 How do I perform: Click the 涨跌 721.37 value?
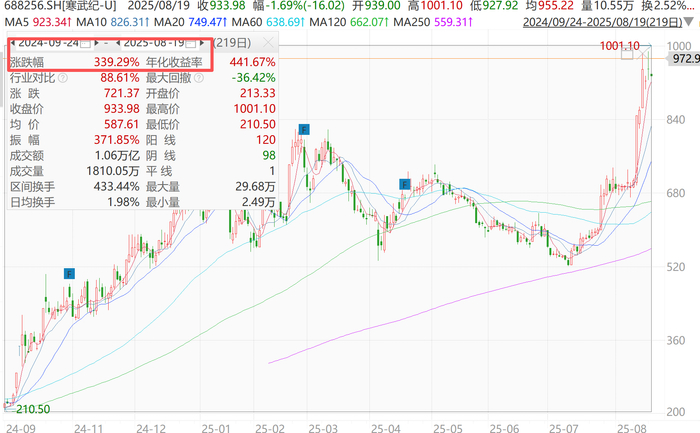point(122,93)
